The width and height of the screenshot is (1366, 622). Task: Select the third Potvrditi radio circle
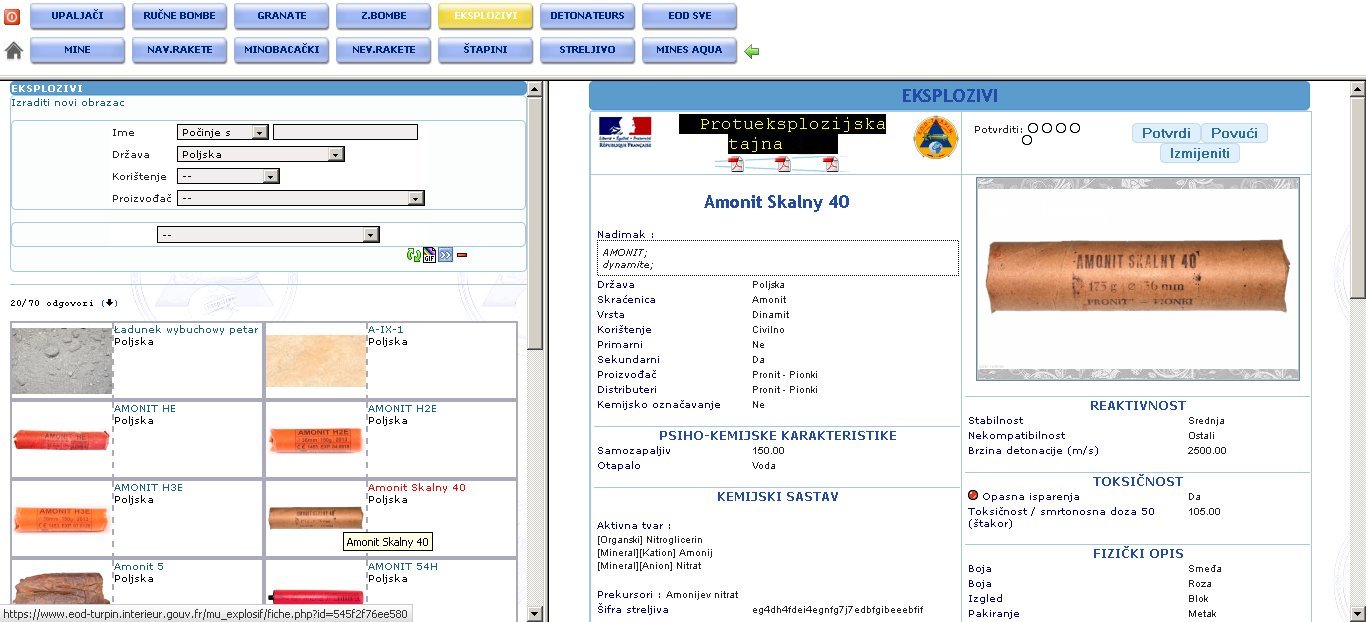[x=1061, y=128]
